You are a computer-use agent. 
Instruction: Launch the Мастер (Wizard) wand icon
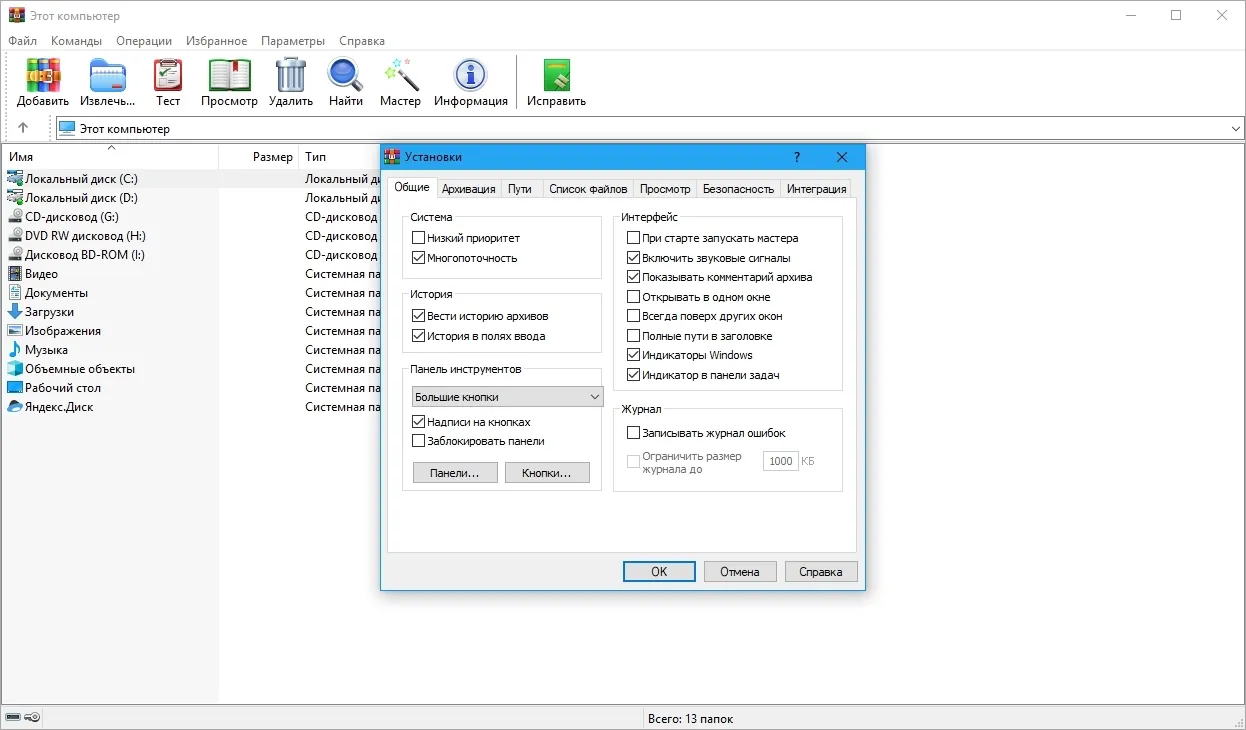400,76
